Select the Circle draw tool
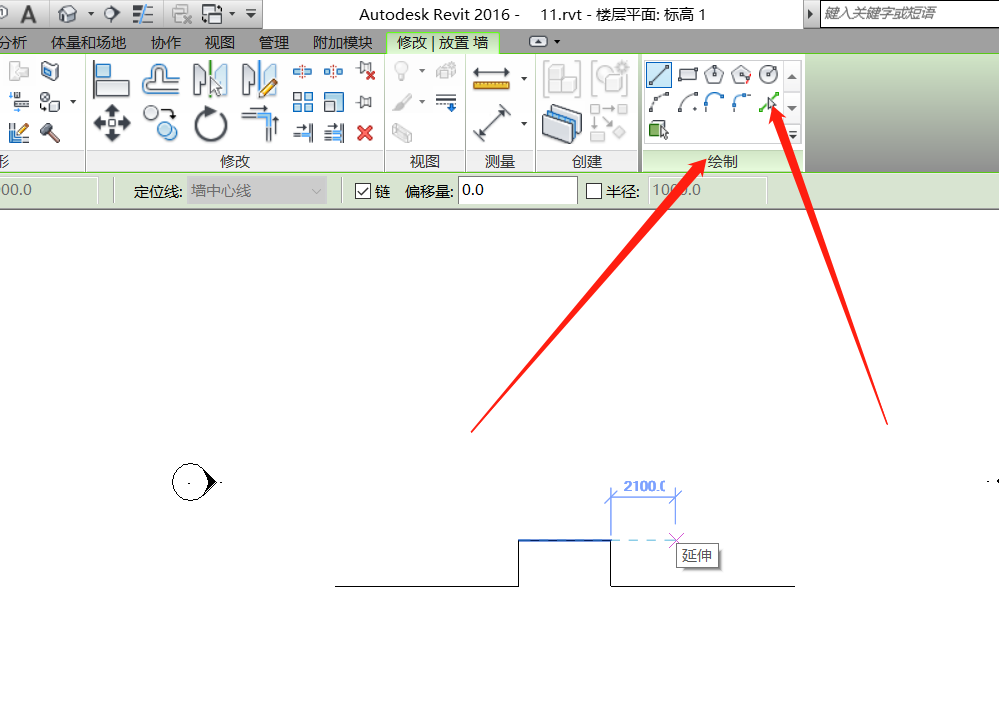The height and width of the screenshot is (707, 999). (x=768, y=74)
